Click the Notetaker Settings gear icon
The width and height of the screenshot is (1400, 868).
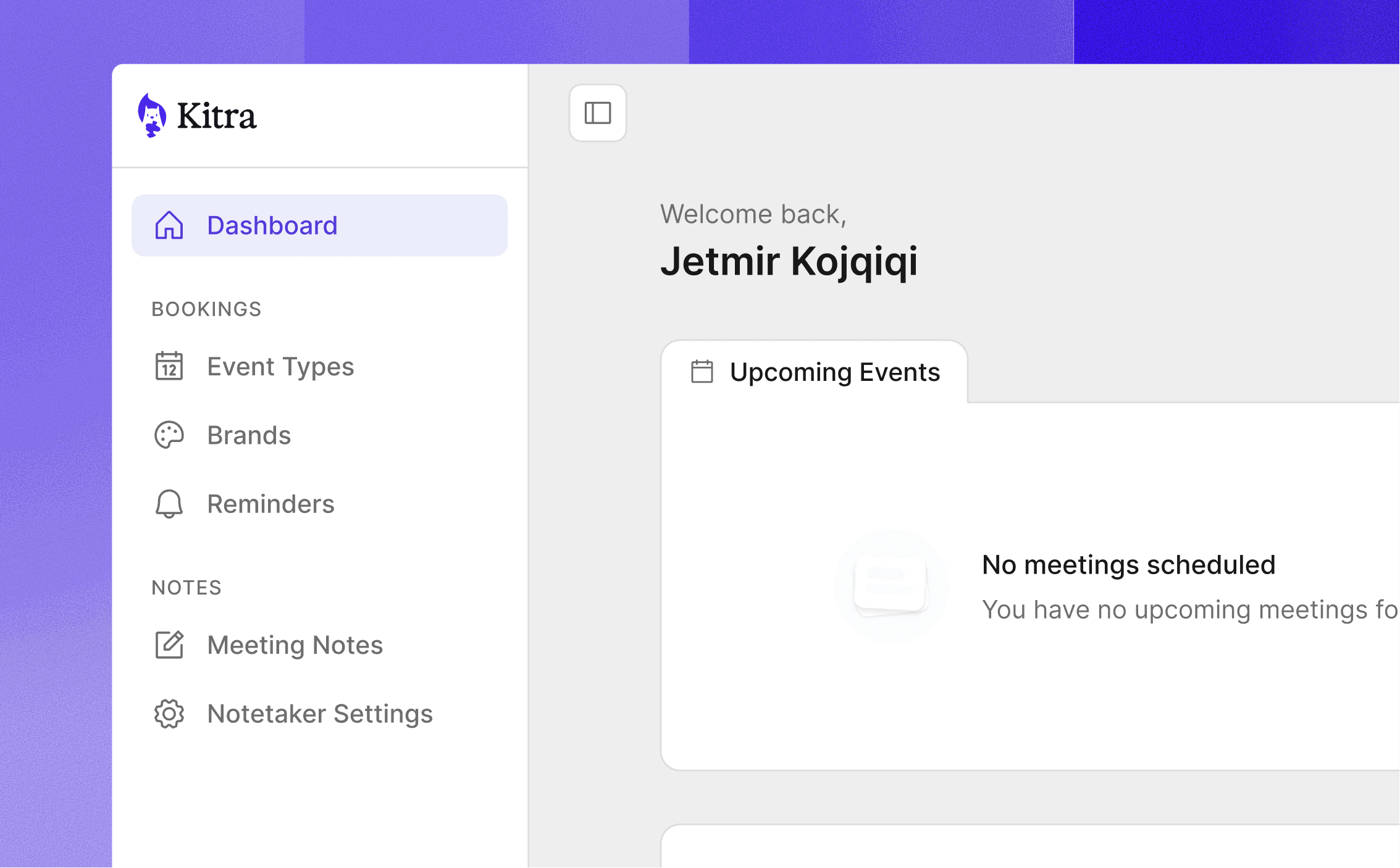point(169,714)
